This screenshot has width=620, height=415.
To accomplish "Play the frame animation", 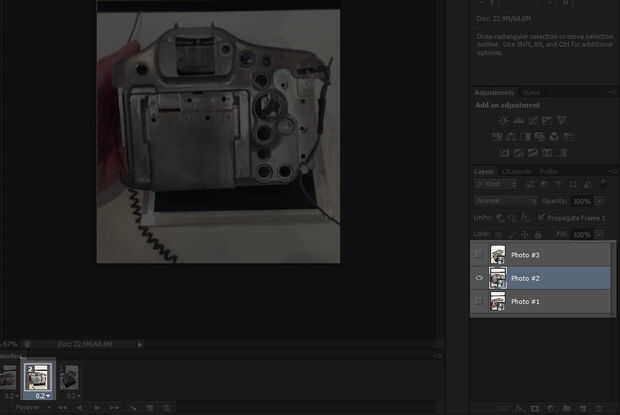I will [97, 408].
